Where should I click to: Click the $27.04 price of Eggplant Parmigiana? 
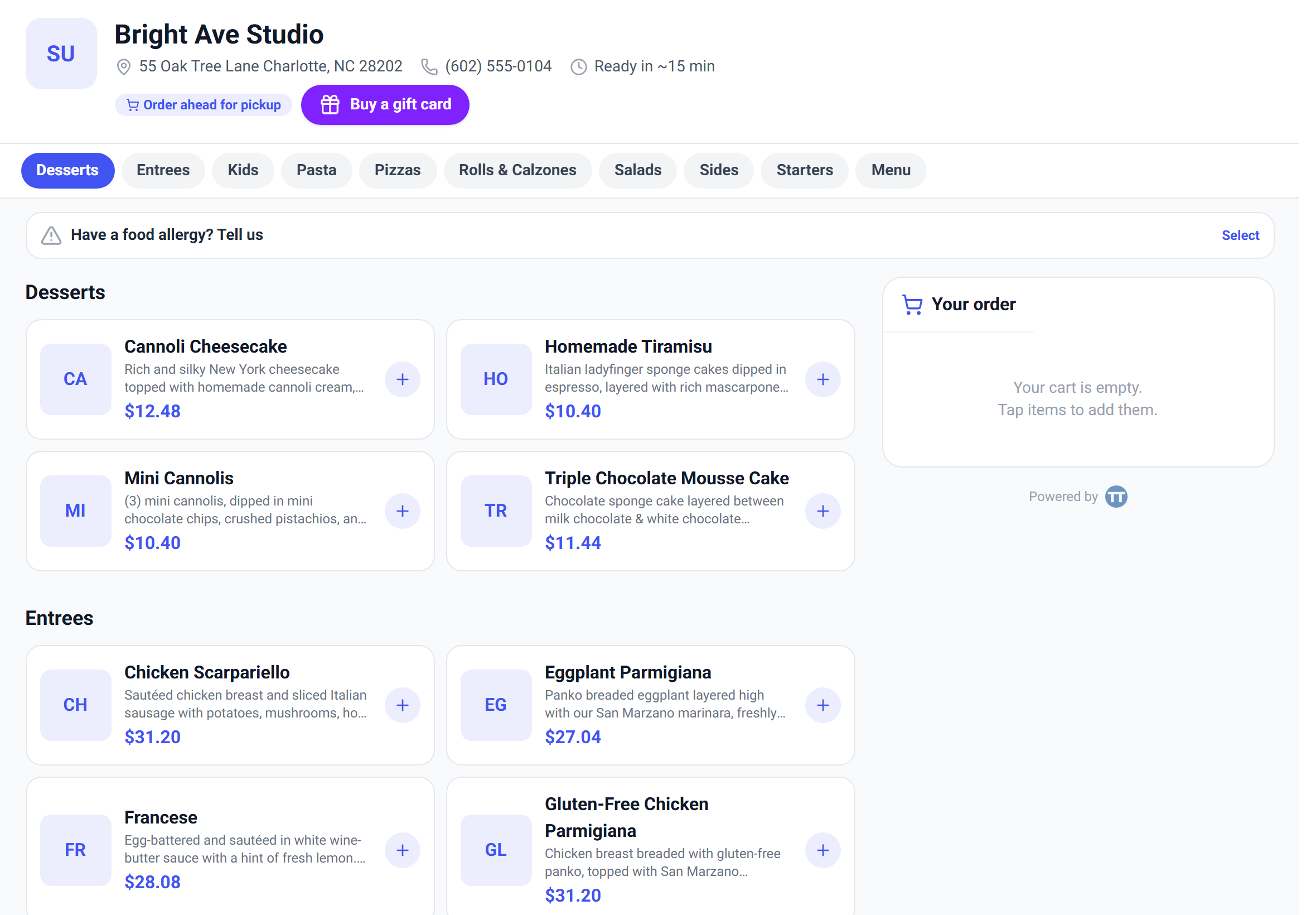[x=572, y=736]
